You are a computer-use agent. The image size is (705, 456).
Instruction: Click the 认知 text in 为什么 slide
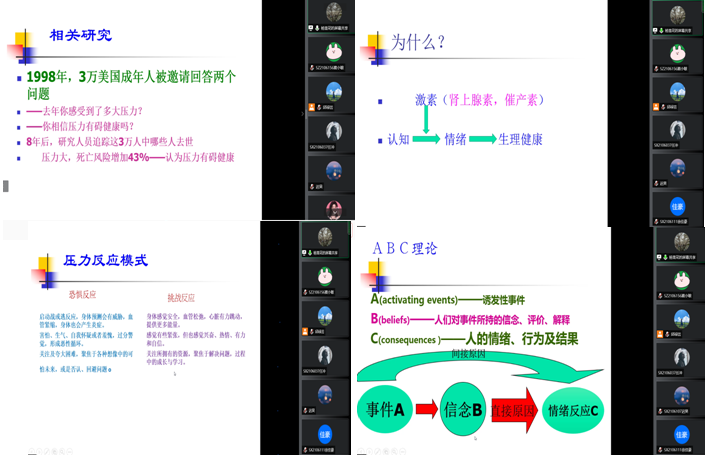(398, 139)
